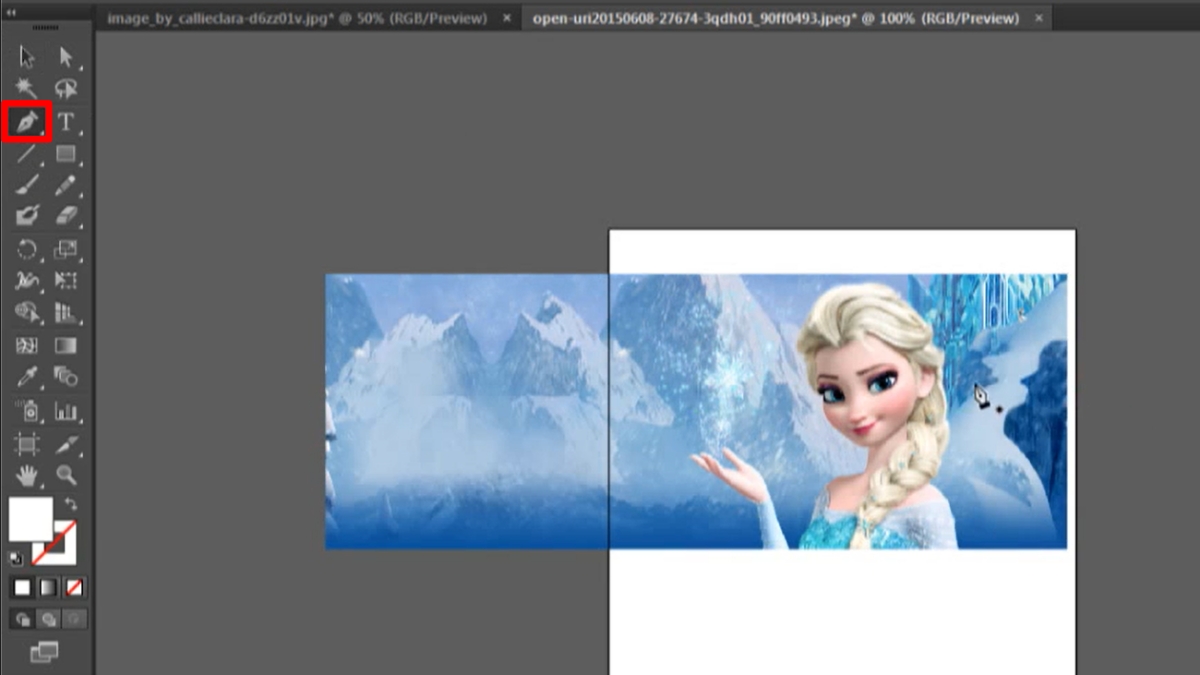
Task: Select the Direct Selection tool
Action: point(66,58)
